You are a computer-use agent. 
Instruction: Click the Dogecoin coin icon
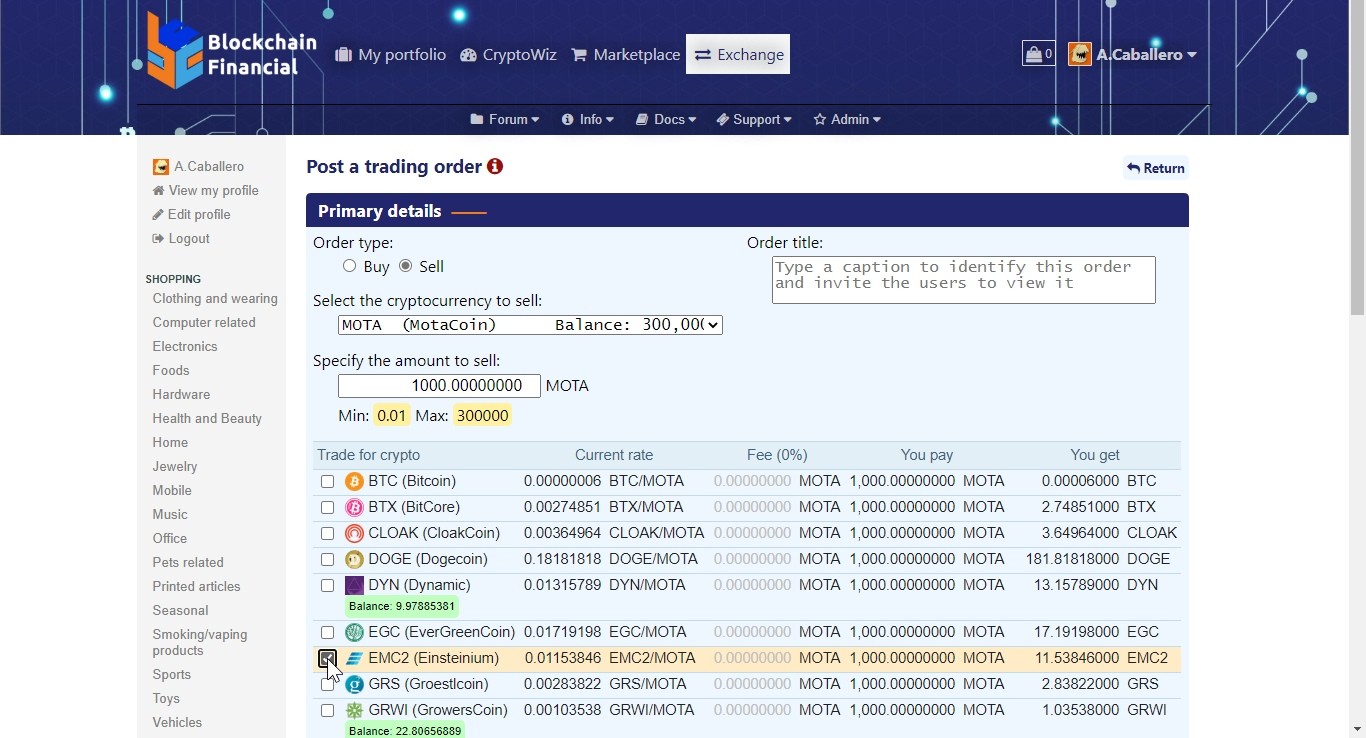click(x=354, y=560)
